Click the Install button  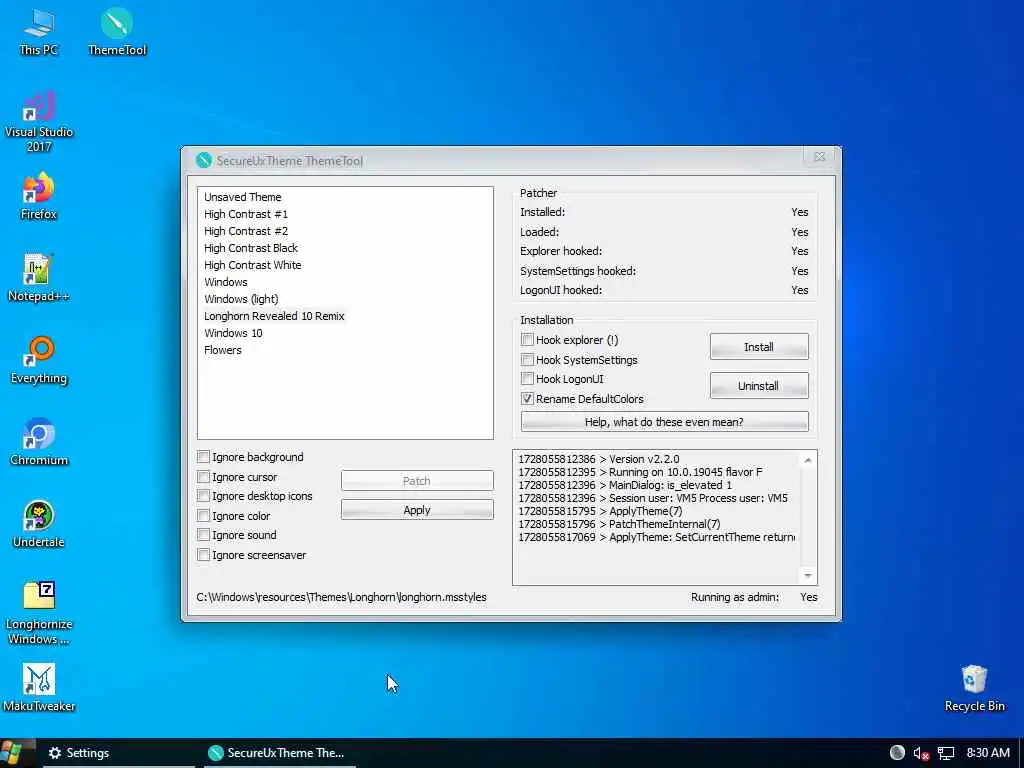point(759,347)
